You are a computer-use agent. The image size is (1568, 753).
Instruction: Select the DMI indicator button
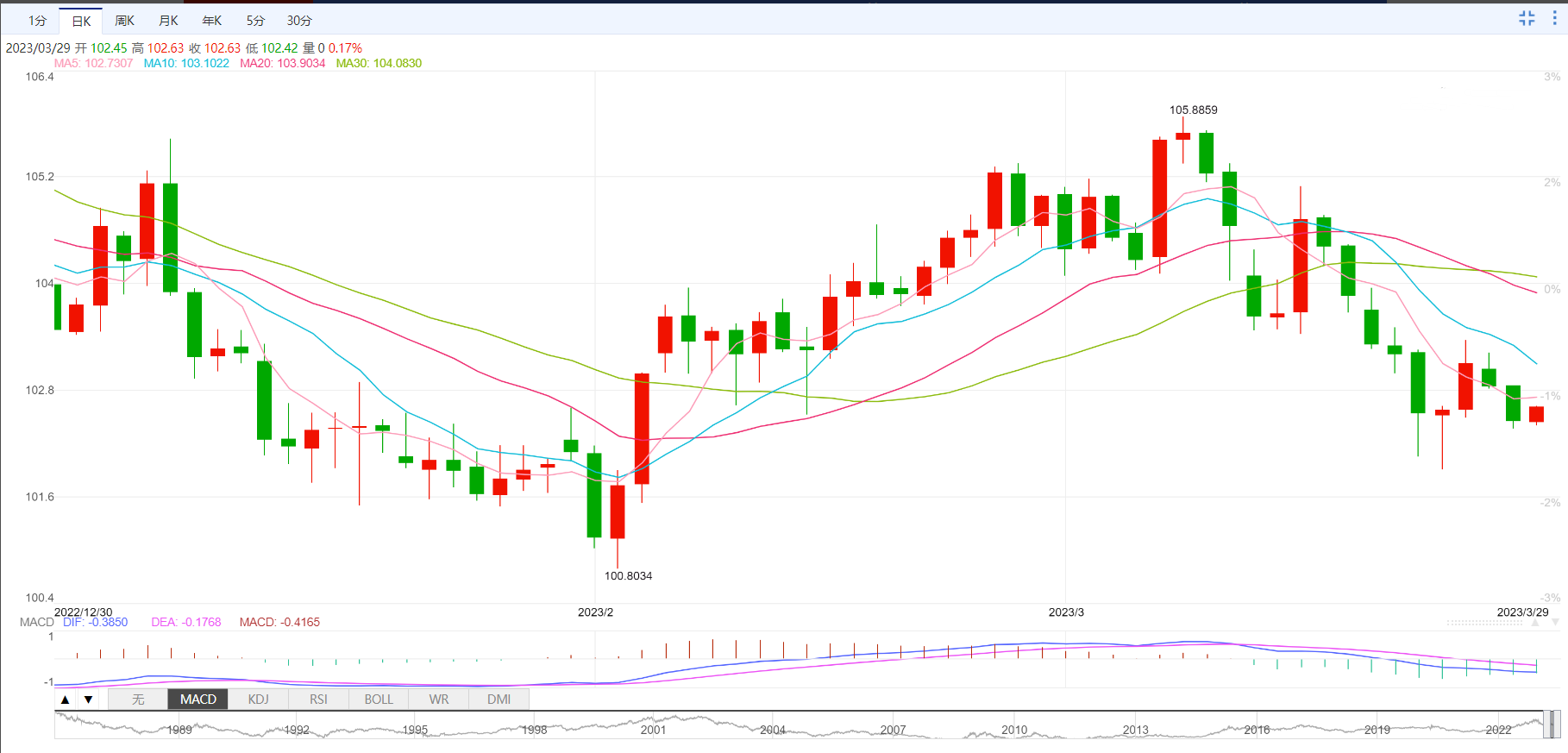[499, 700]
